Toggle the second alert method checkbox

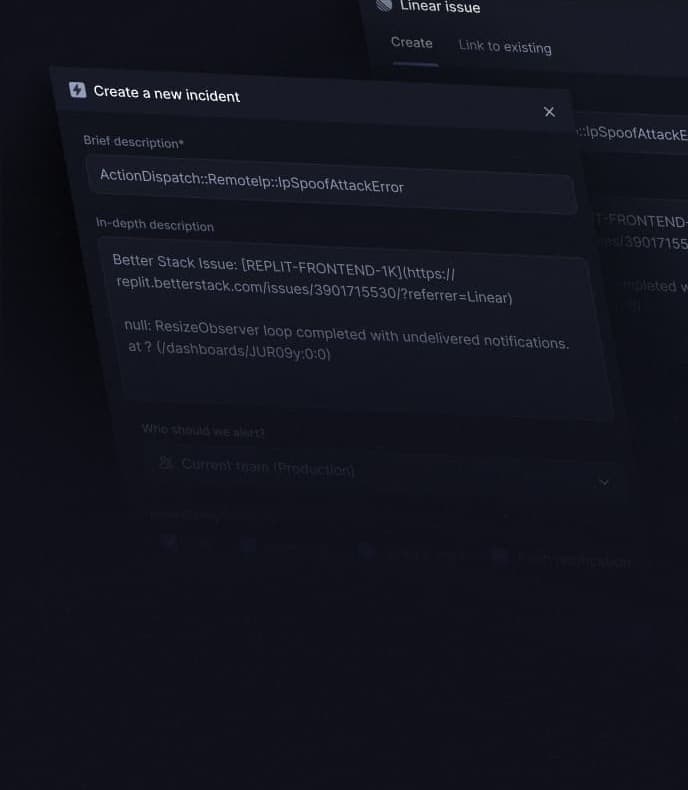coord(248,545)
